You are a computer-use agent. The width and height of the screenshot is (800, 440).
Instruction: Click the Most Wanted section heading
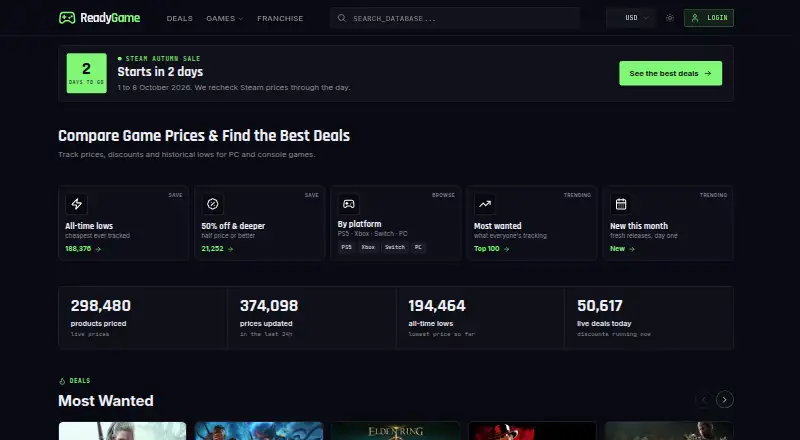pyautogui.click(x=106, y=401)
